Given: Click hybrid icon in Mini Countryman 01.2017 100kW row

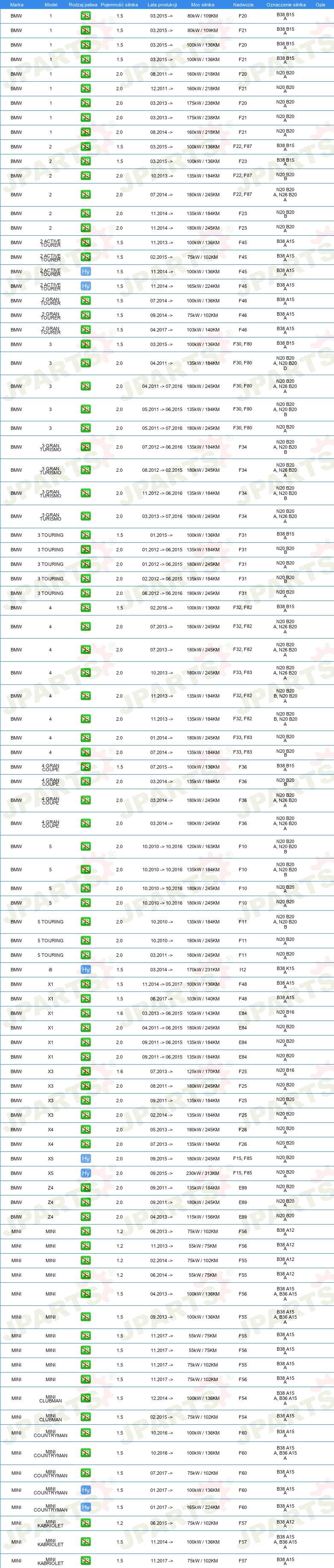Looking at the screenshot, I should click(x=86, y=1490).
